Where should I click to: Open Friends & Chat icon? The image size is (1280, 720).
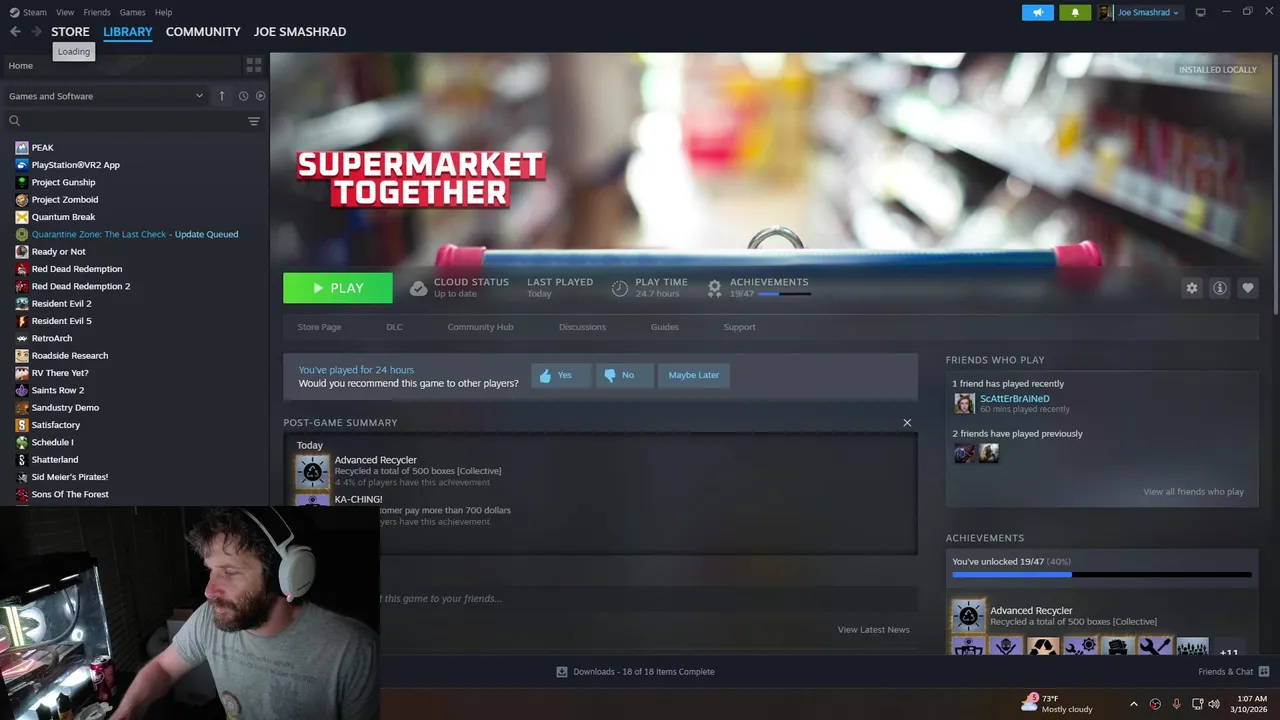[x=1263, y=672]
